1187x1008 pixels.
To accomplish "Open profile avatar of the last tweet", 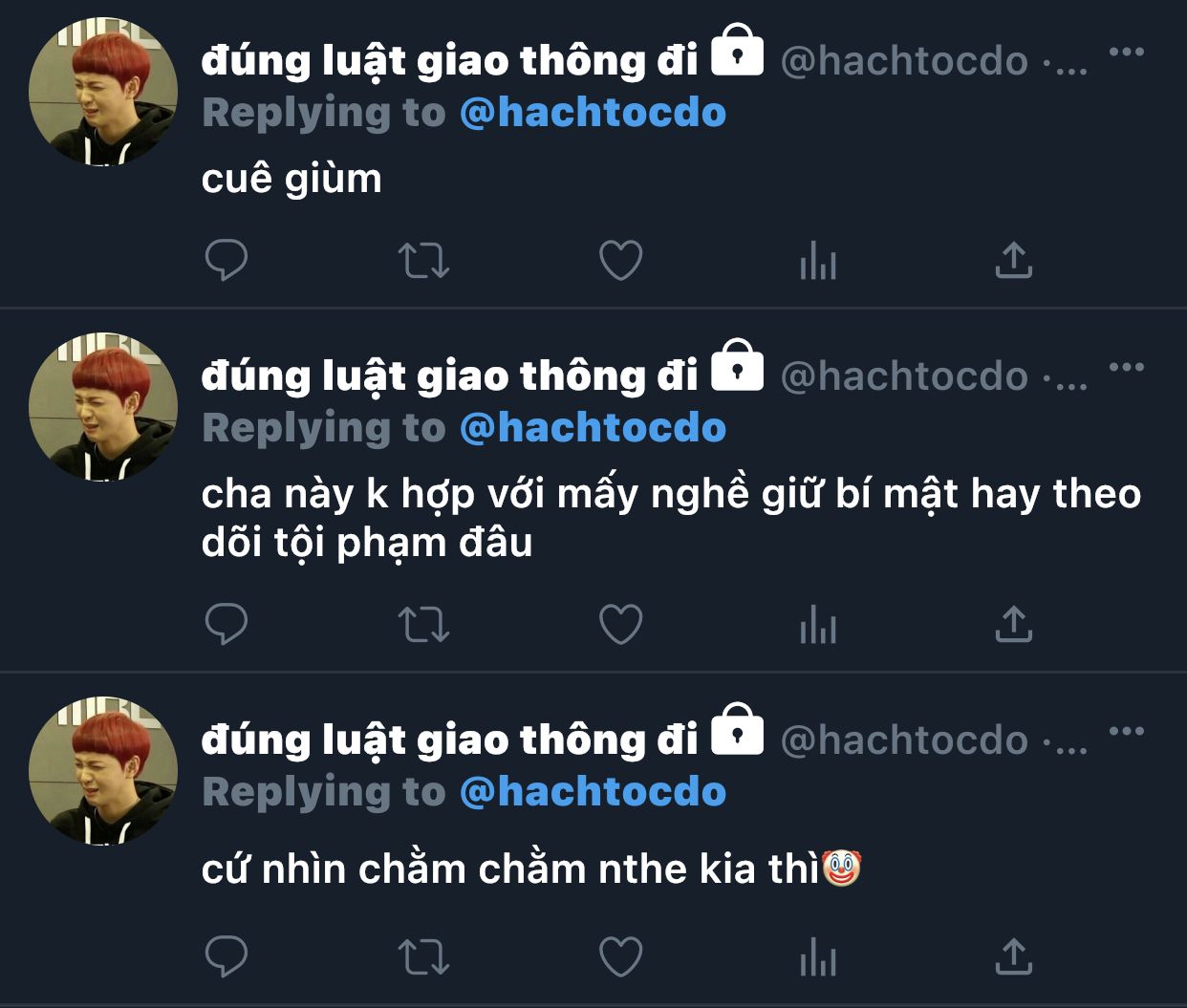I will (103, 771).
